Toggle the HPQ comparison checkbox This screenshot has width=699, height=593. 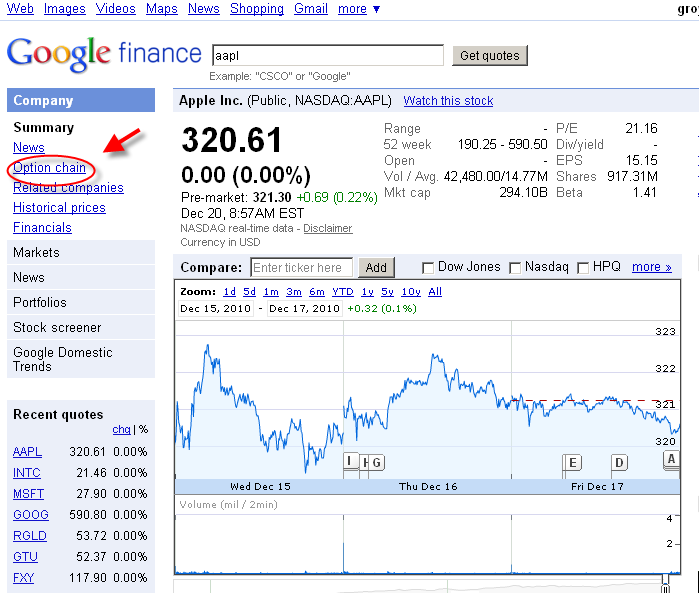pos(585,268)
